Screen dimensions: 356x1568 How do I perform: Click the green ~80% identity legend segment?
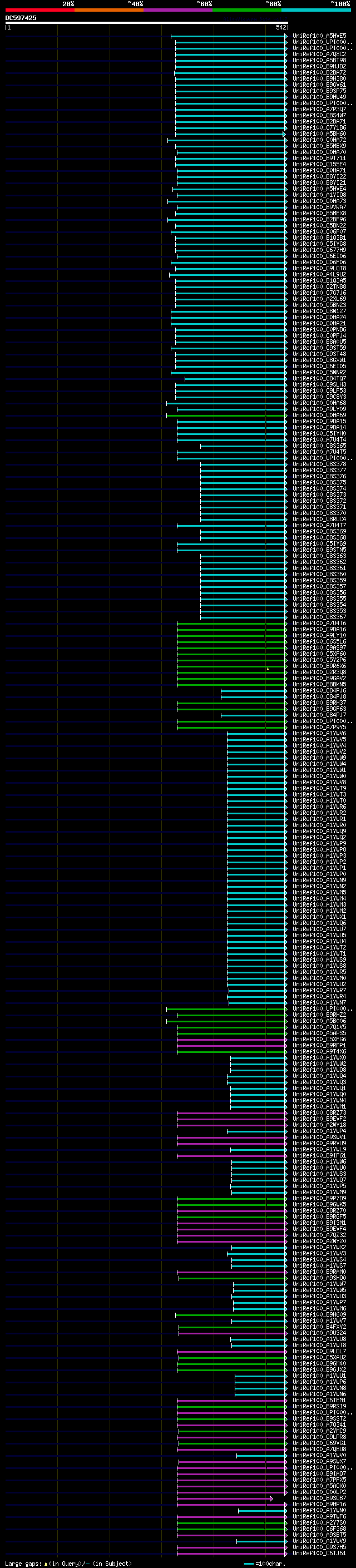click(247, 10)
